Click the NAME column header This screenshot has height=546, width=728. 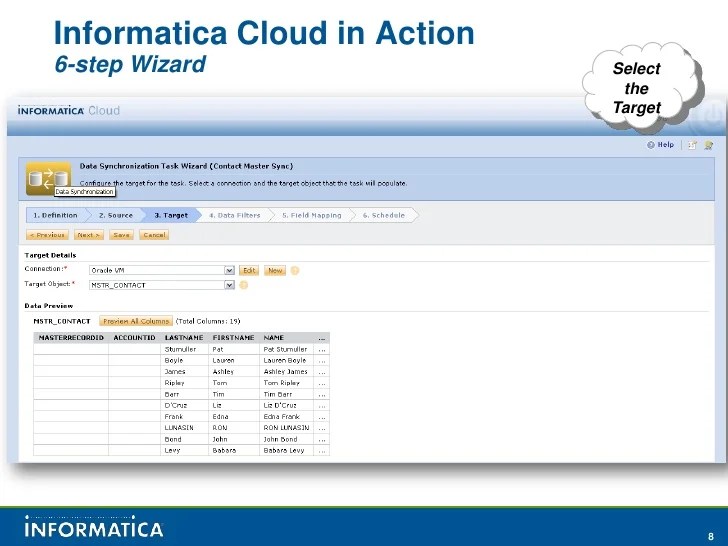pyautogui.click(x=286, y=338)
